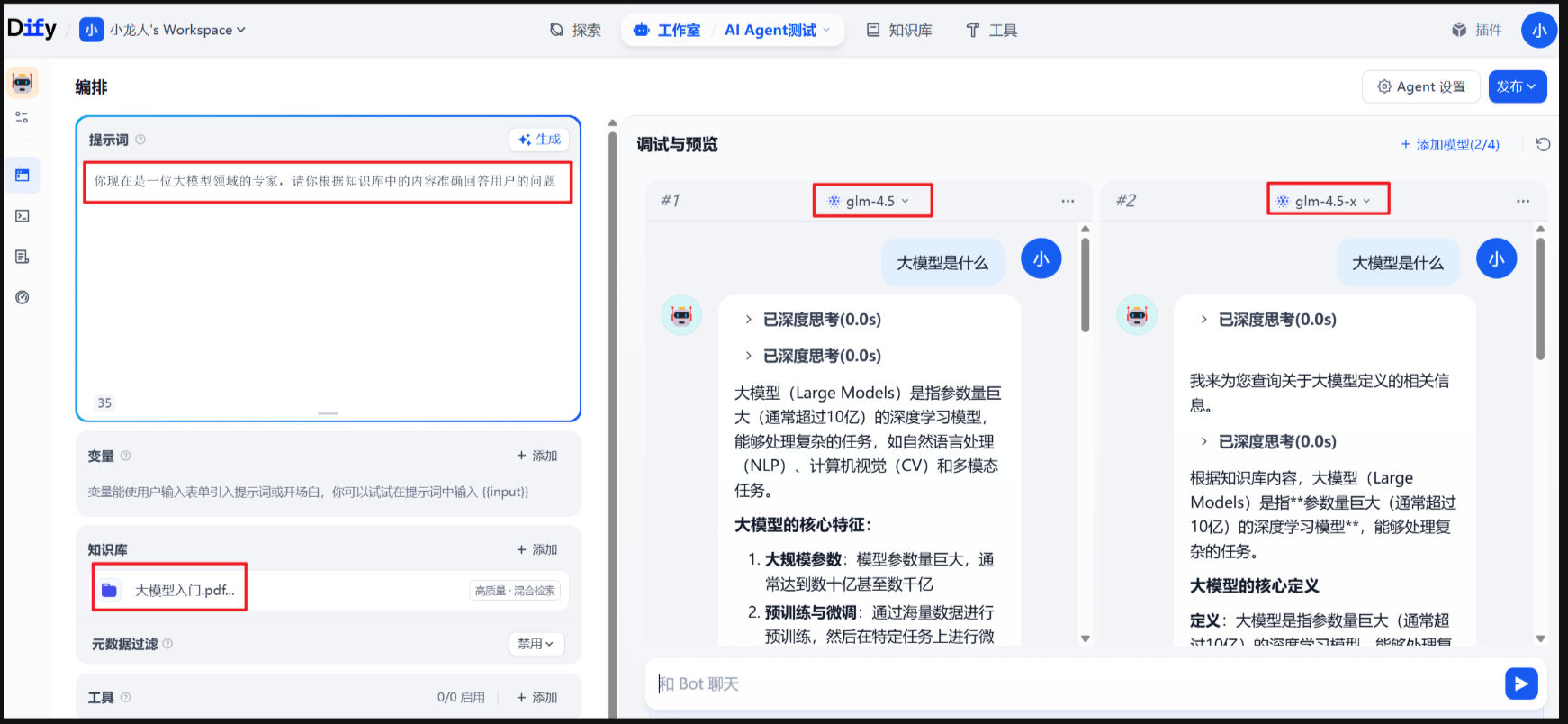Open the 发布 publish dropdown

[x=1518, y=86]
